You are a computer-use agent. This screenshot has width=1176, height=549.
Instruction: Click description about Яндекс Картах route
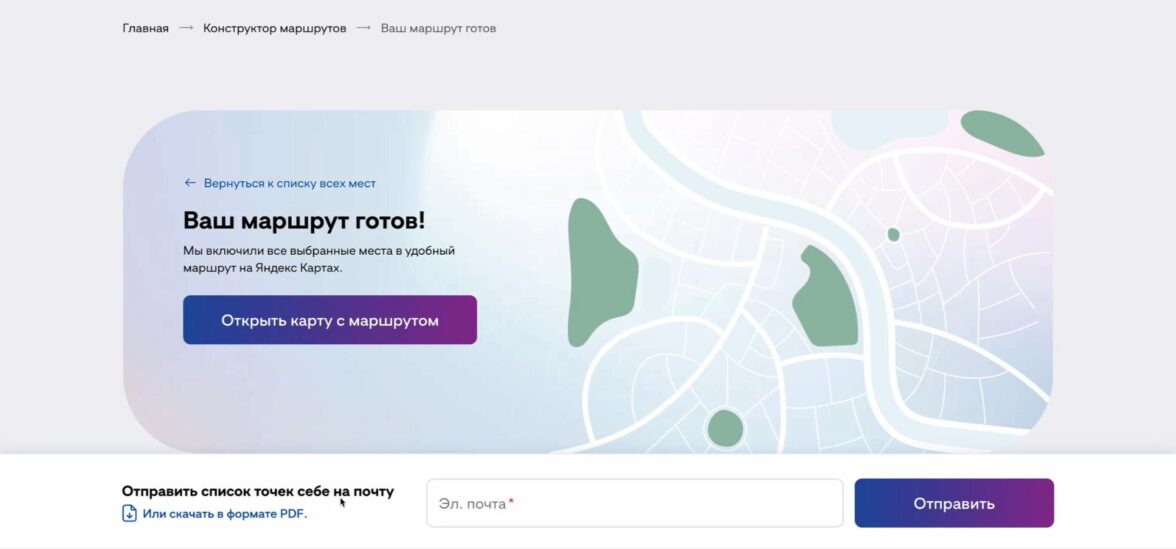(x=319, y=259)
